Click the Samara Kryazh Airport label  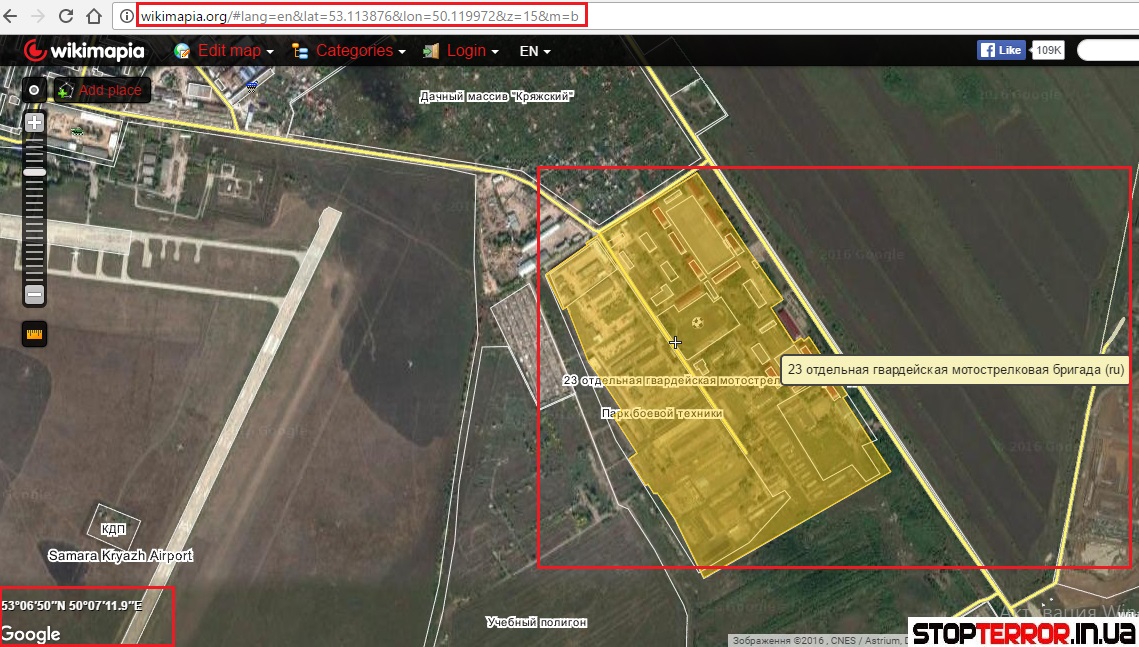click(x=120, y=555)
